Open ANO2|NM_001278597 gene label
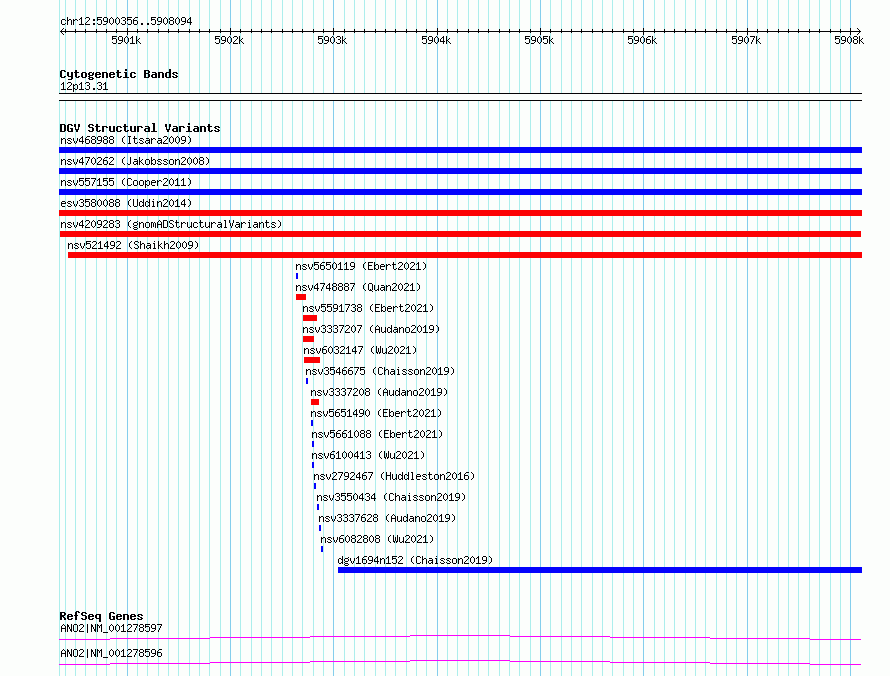The image size is (890, 676). pyautogui.click(x=111, y=628)
